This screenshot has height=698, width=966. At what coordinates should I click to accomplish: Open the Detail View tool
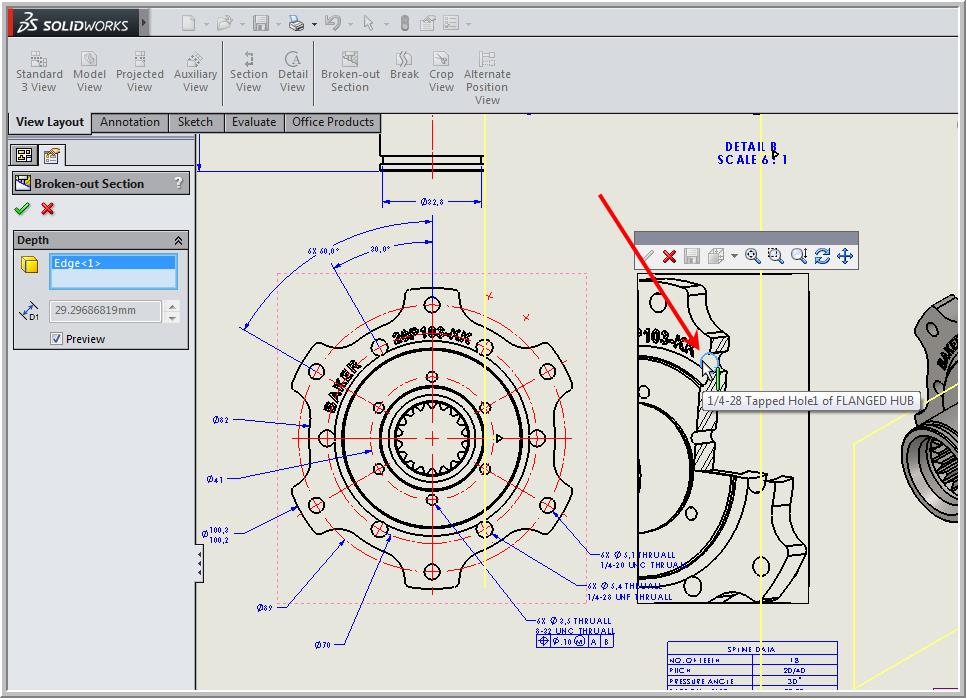pos(292,71)
